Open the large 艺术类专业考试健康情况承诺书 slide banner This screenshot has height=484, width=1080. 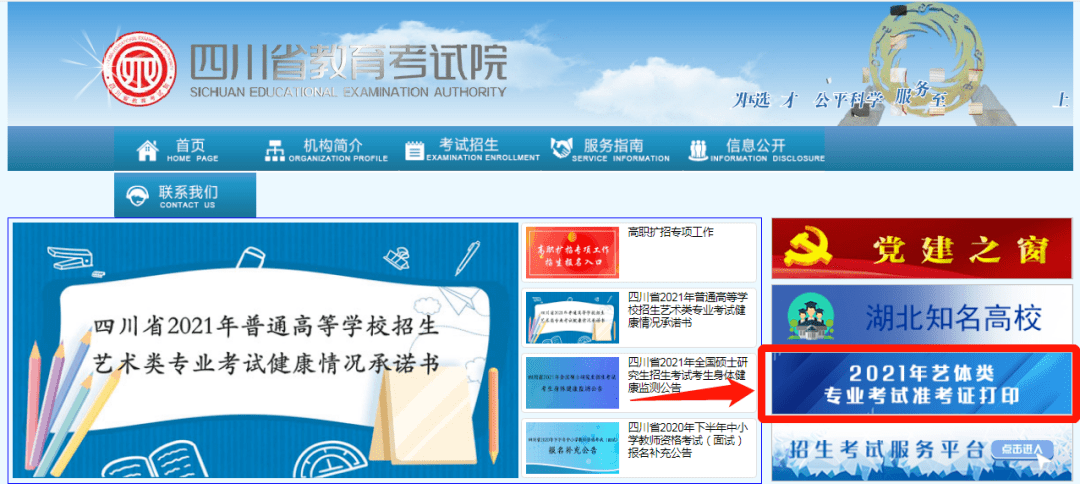[265, 350]
